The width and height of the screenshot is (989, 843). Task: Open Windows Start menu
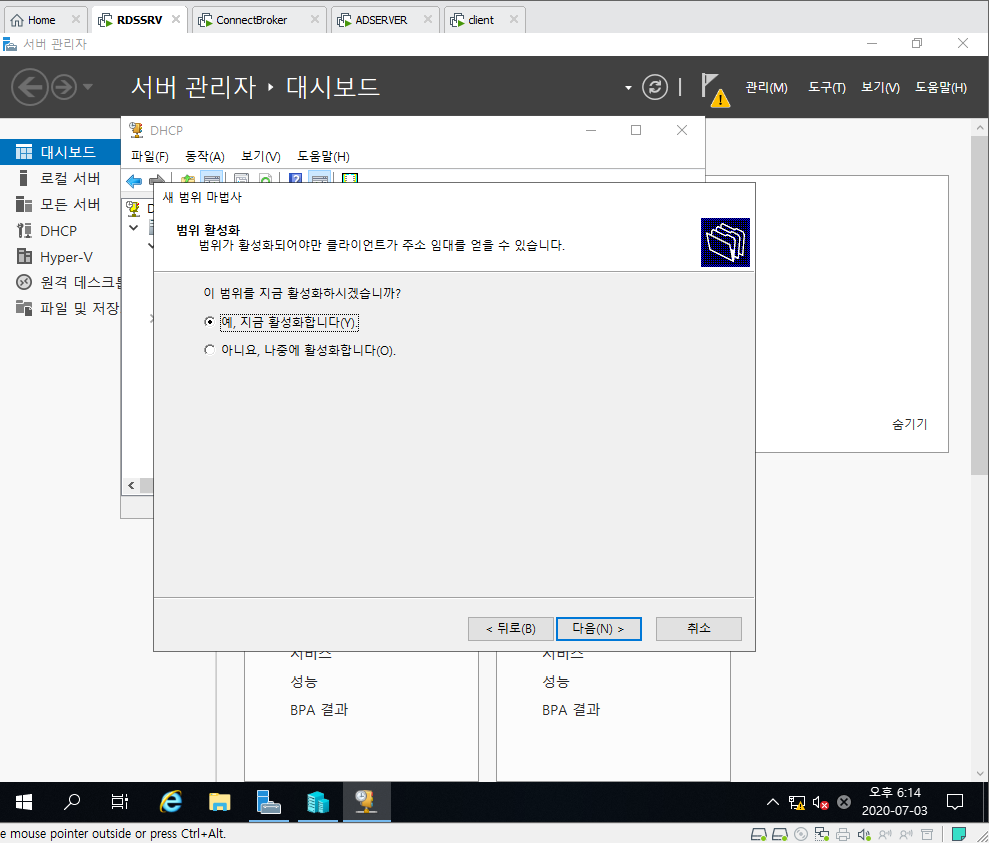24,801
